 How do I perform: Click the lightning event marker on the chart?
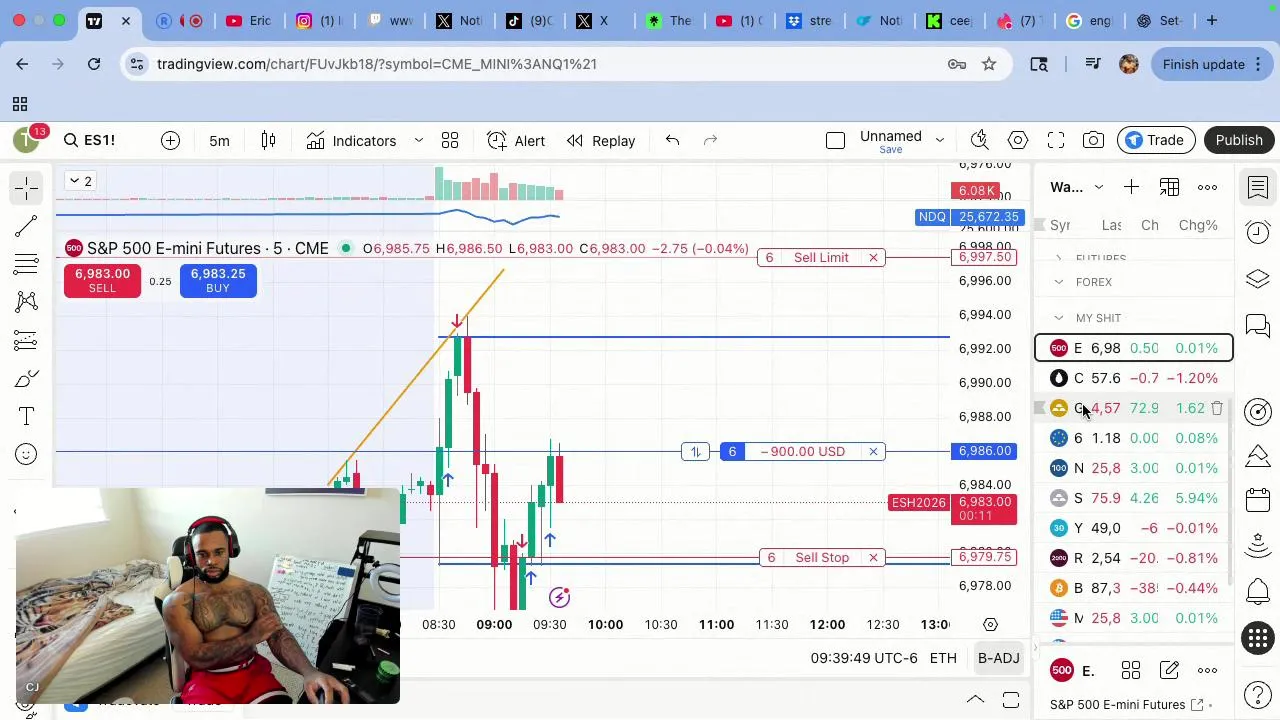(559, 598)
